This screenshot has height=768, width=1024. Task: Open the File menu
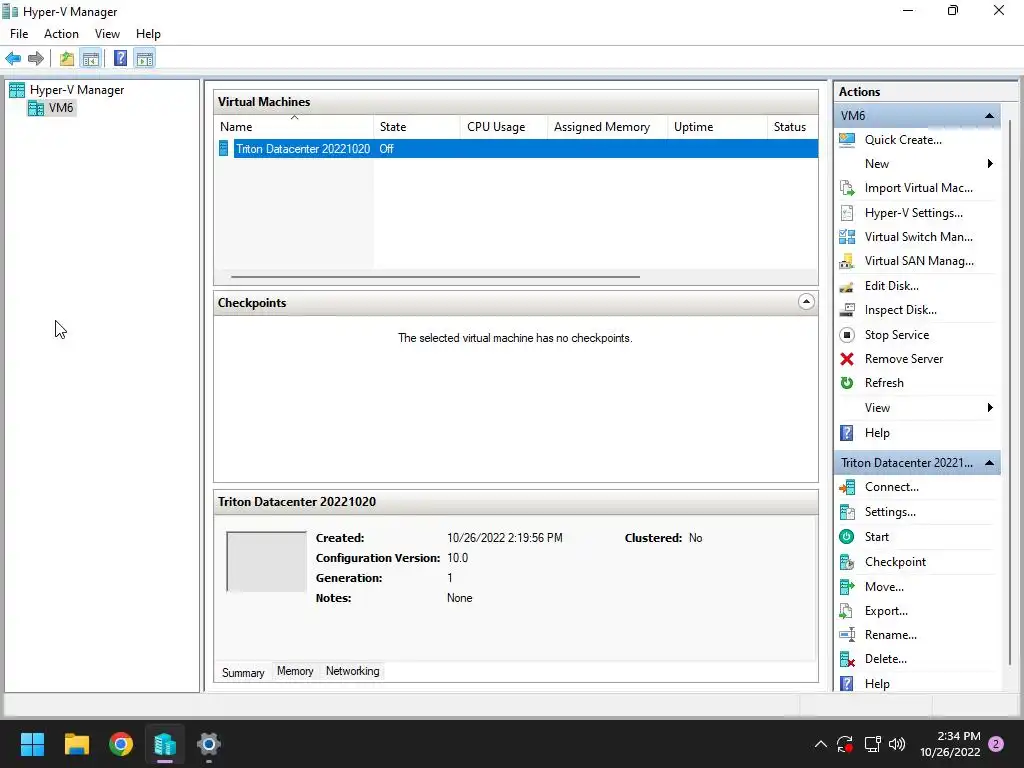click(x=19, y=34)
